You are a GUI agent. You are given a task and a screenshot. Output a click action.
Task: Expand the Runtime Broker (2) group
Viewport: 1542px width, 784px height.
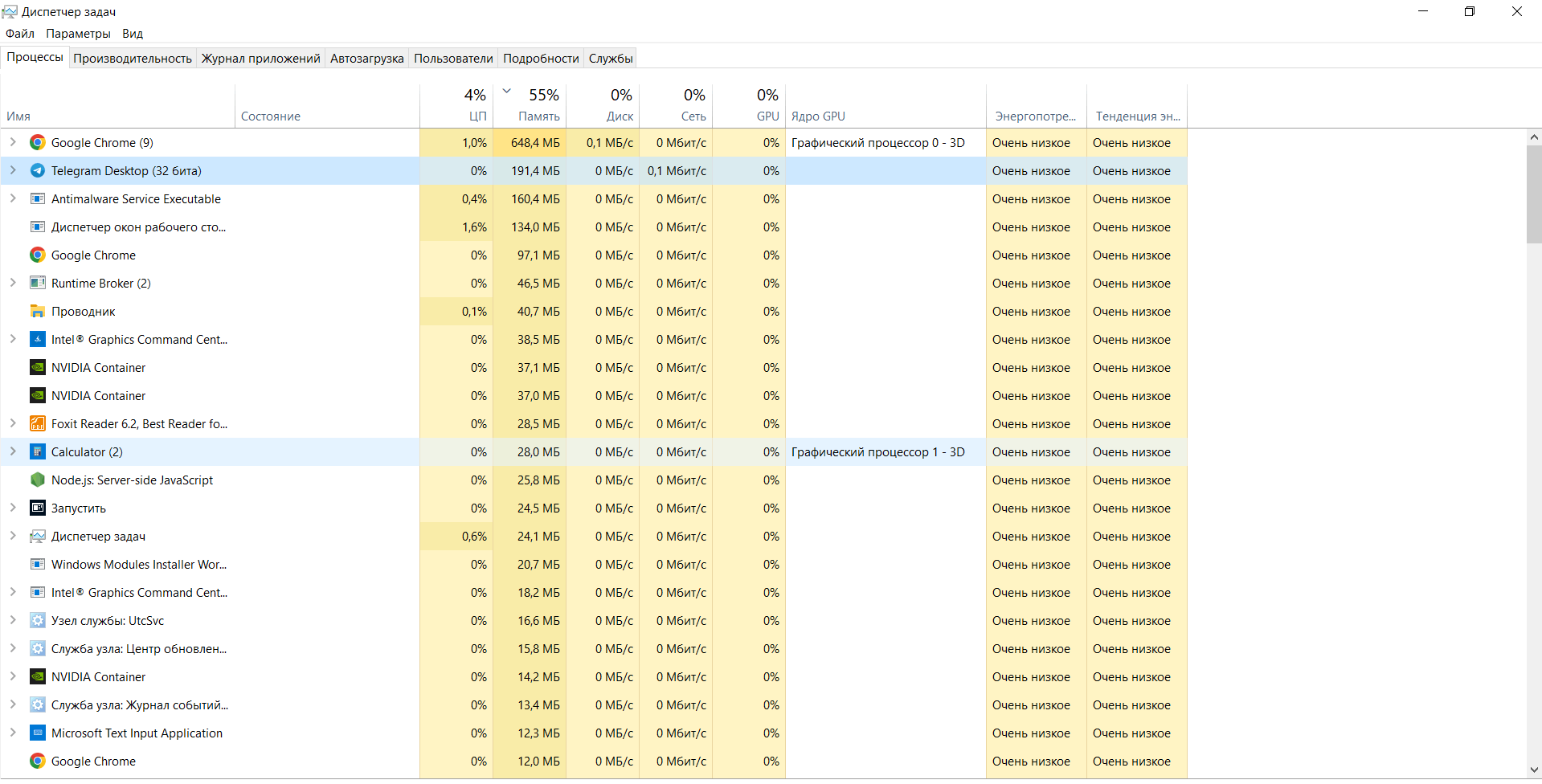13,283
